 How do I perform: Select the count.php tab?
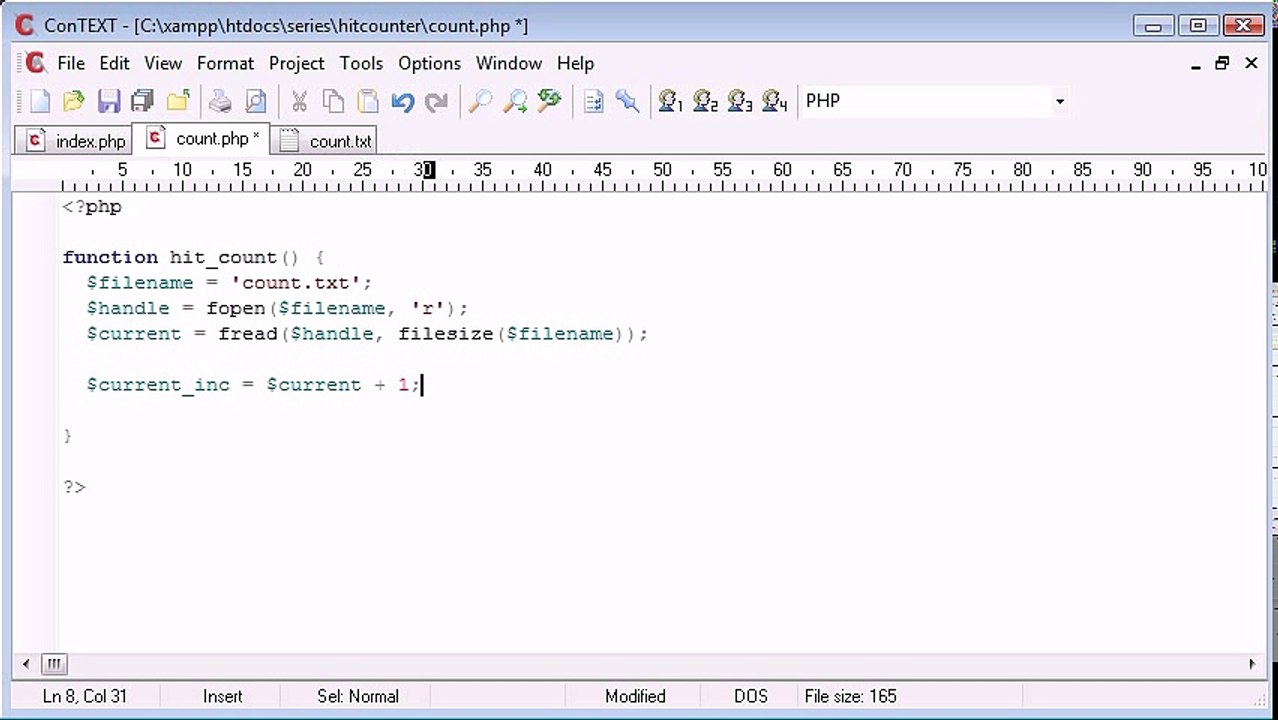click(203, 139)
